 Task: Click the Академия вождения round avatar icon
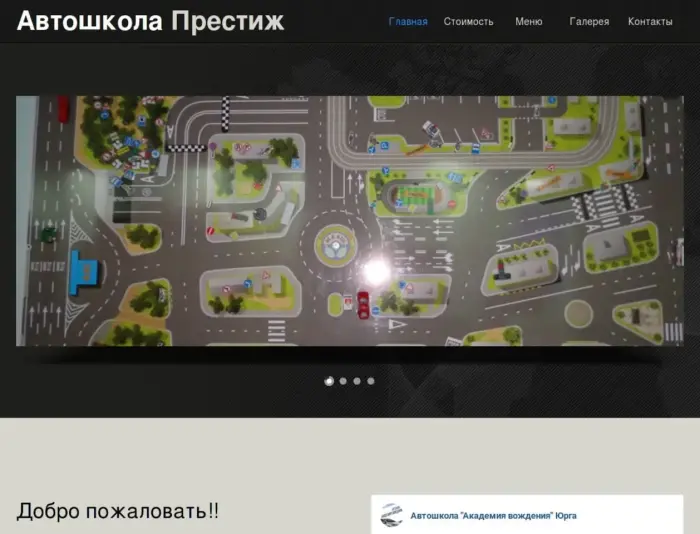pyautogui.click(x=392, y=515)
